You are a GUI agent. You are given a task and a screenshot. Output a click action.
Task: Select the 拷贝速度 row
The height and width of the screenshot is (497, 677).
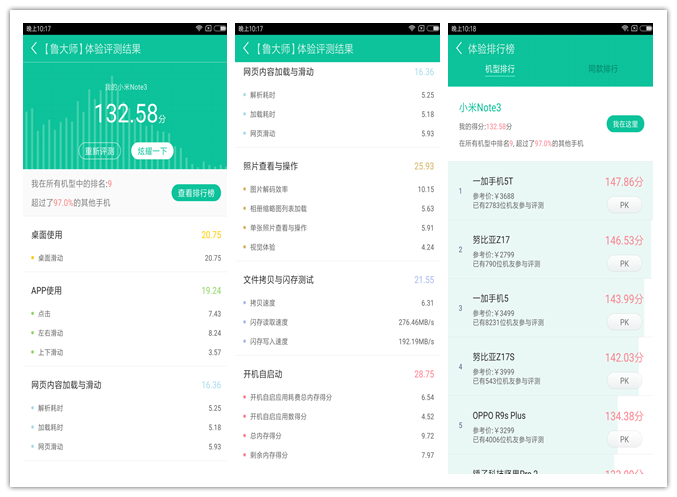point(337,303)
